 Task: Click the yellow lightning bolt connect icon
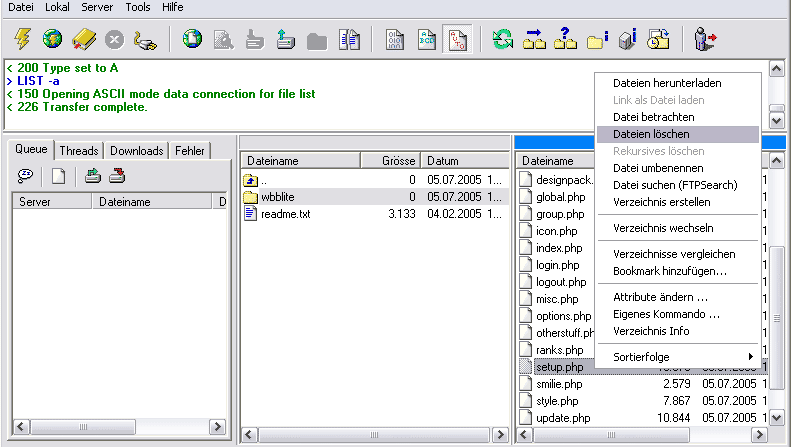22,39
